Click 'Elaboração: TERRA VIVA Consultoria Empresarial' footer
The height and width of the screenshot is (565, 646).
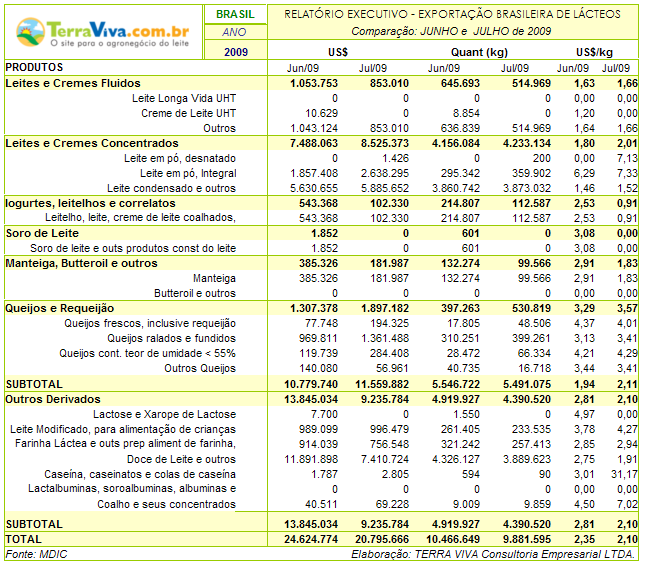click(x=492, y=555)
